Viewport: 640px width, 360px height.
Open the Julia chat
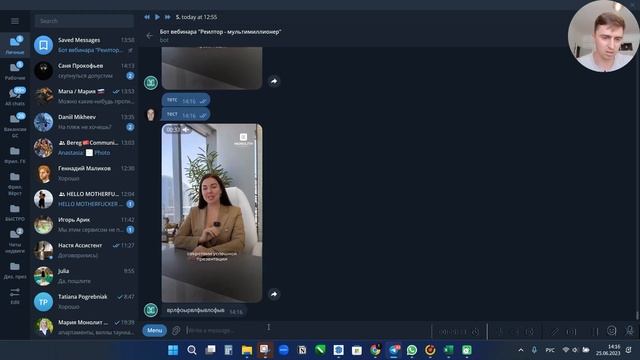(84, 276)
